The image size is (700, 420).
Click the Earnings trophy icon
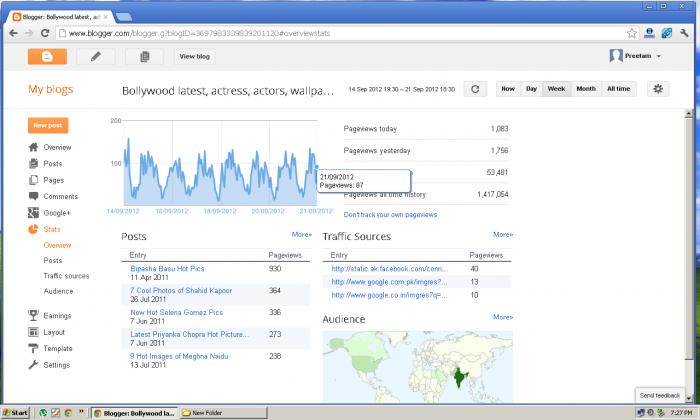pyautogui.click(x=33, y=316)
